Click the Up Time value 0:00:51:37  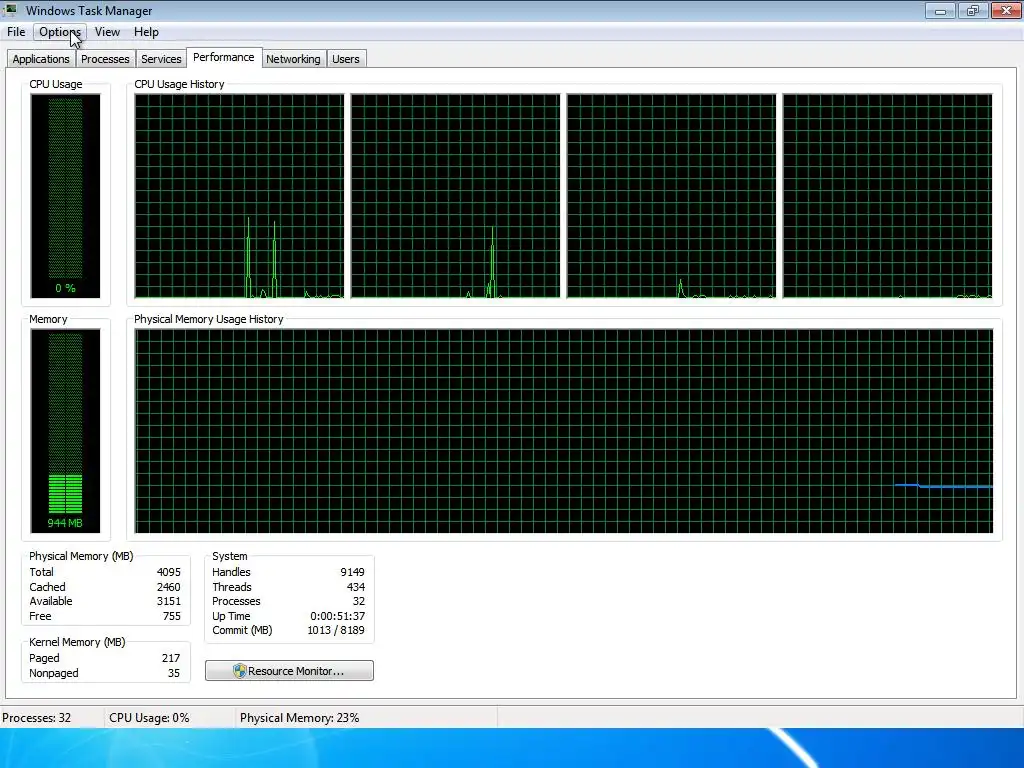[x=338, y=616]
